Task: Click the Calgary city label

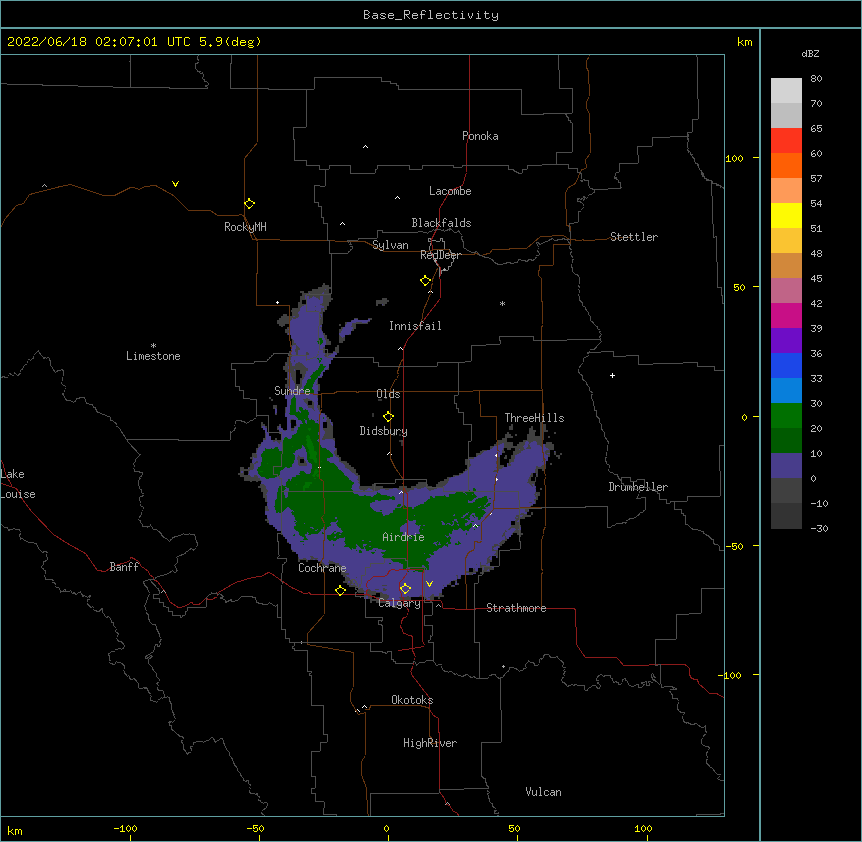Action: 400,603
